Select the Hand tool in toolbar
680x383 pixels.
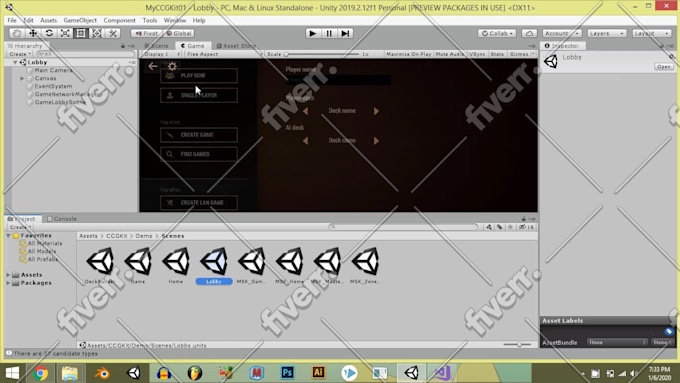[17, 33]
